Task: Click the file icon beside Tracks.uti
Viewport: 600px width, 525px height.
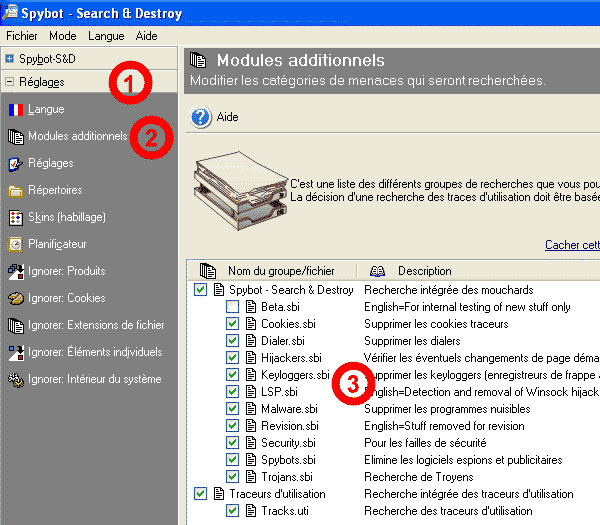Action: [x=251, y=511]
